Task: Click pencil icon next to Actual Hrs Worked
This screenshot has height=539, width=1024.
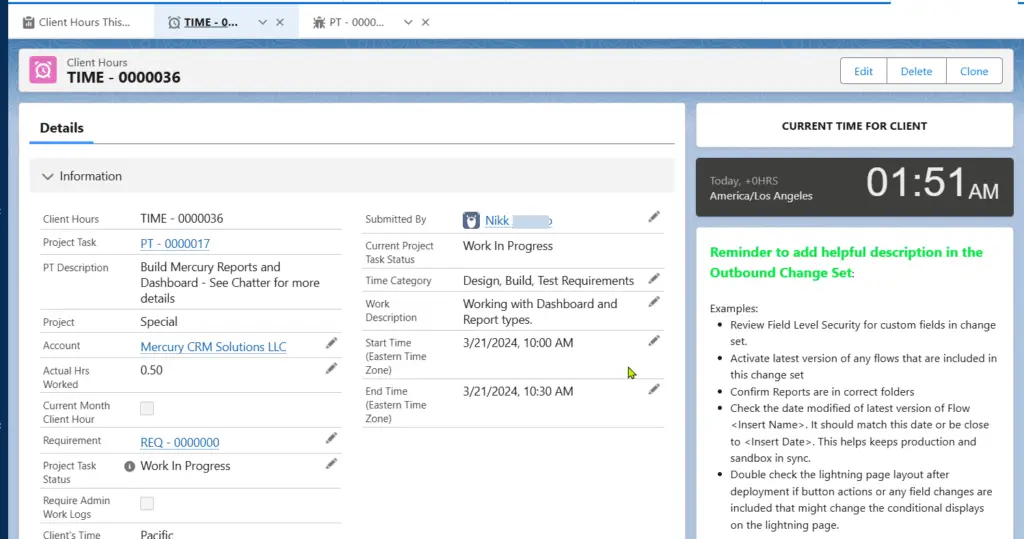Action: (331, 369)
